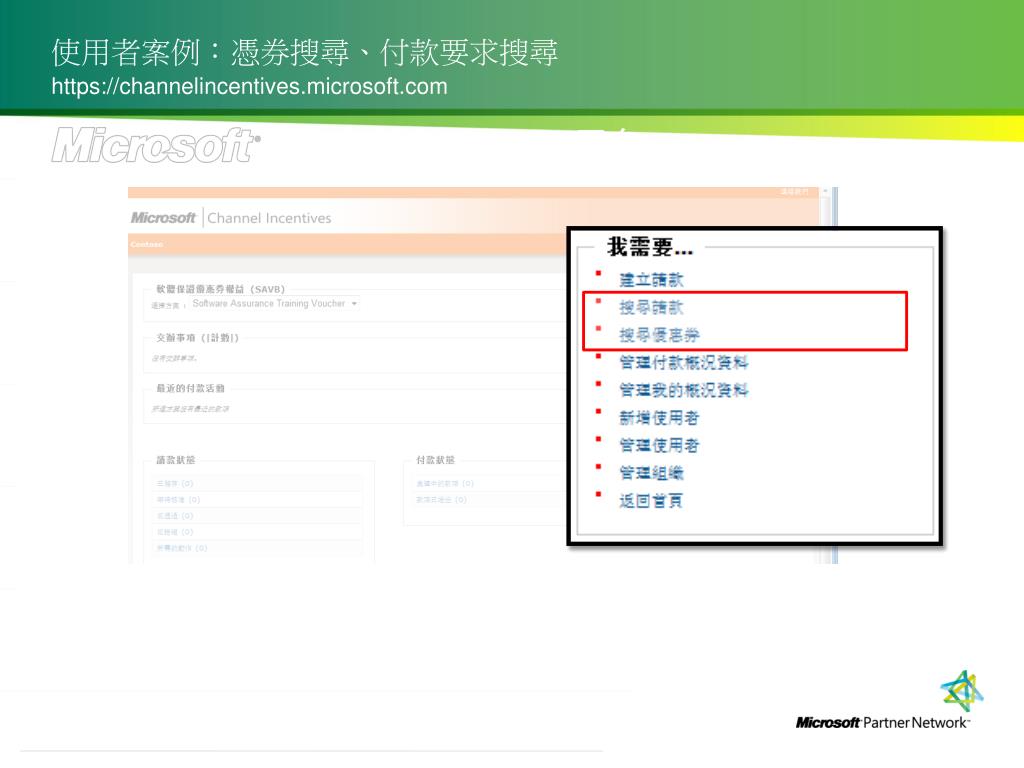Open the Software Assurance Training Voucher dropdown
The width and height of the screenshot is (1024, 768).
(x=275, y=304)
